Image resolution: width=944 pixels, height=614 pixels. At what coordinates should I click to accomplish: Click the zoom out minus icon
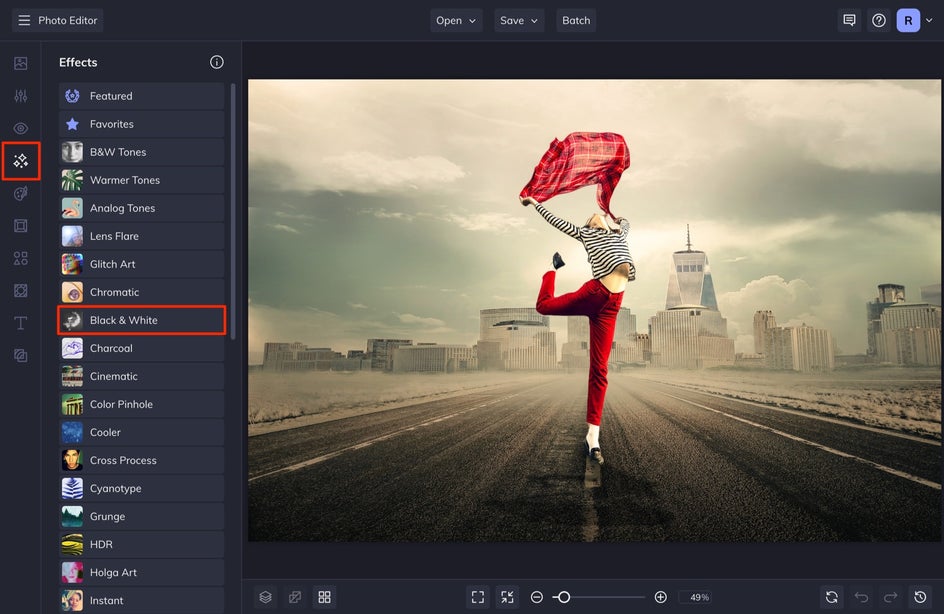536,597
